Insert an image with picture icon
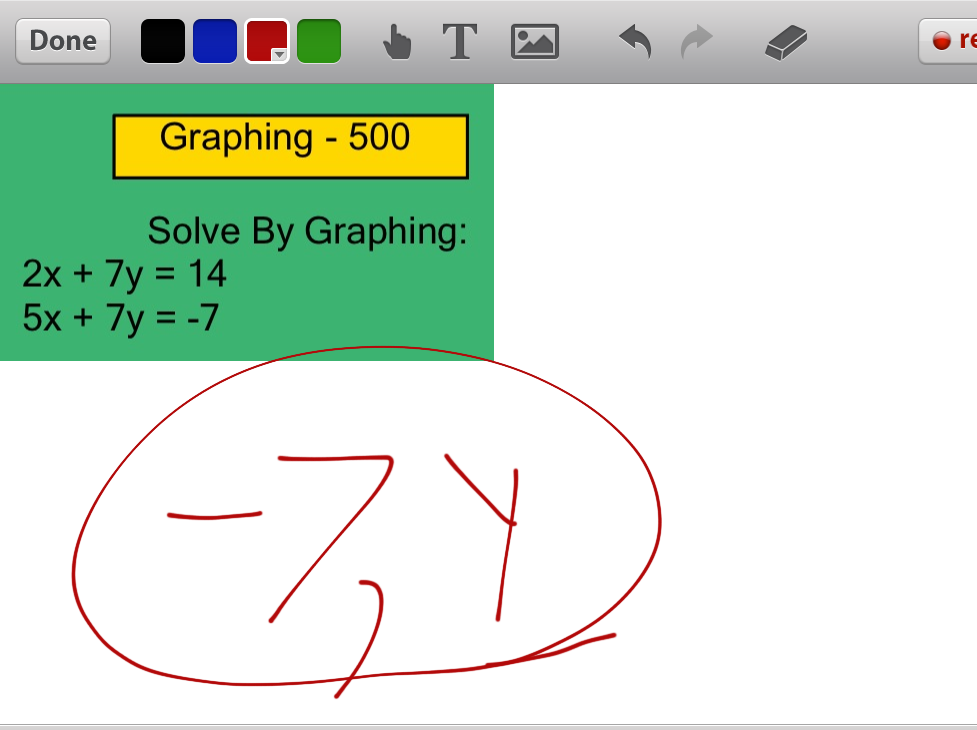 pyautogui.click(x=534, y=42)
